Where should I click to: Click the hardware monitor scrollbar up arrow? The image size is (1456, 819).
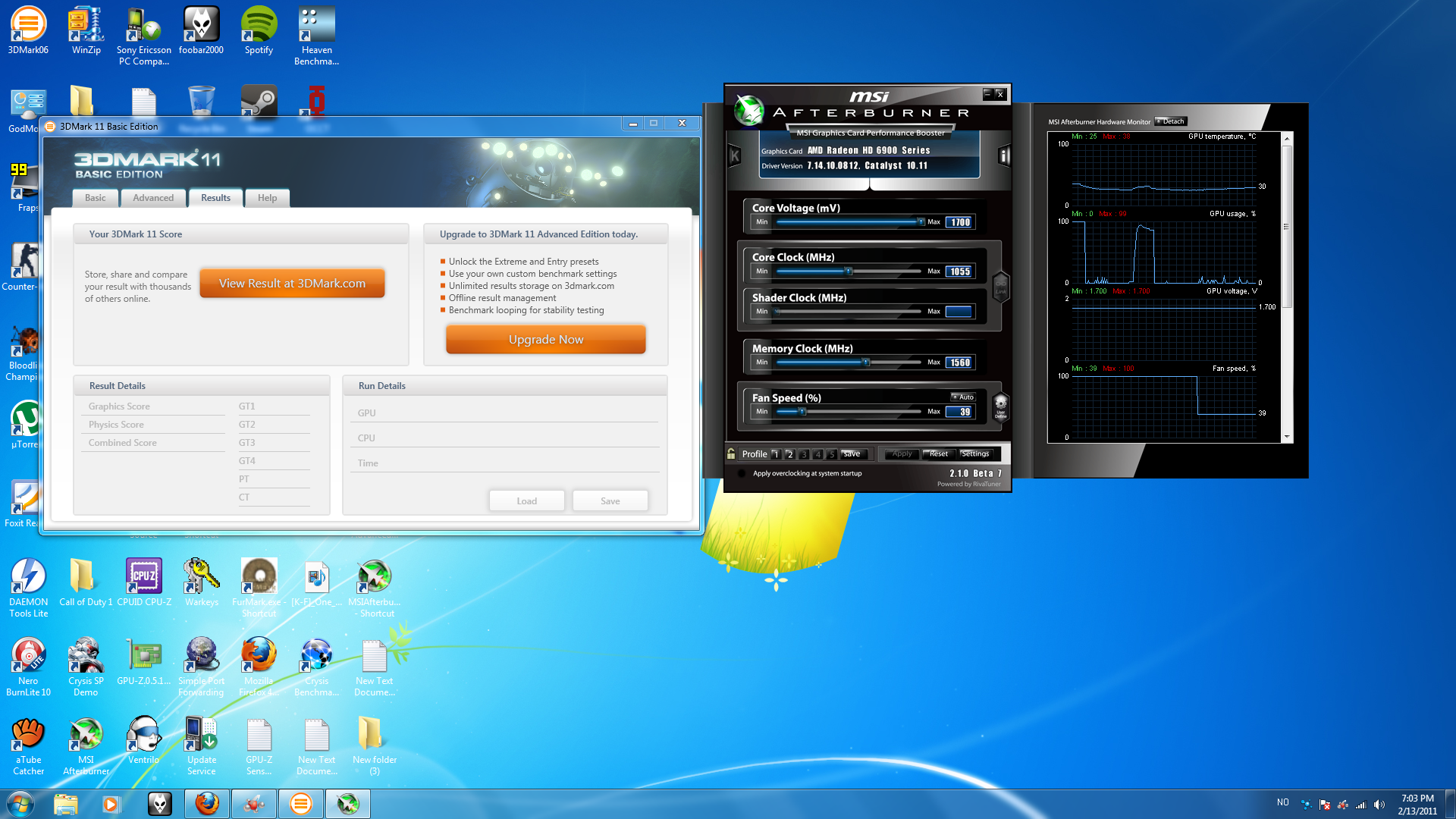coord(1286,139)
